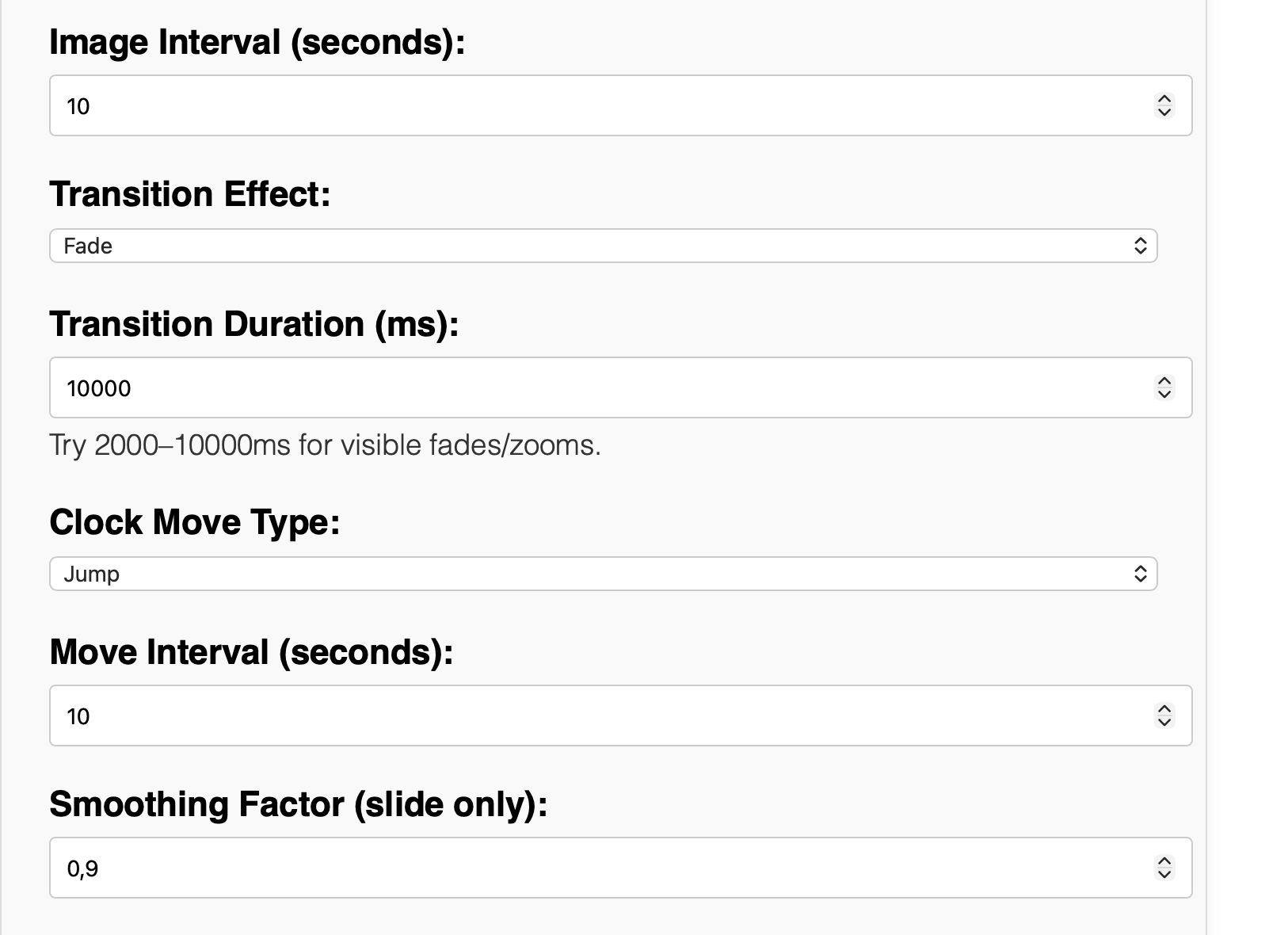1288x935 pixels.
Task: Increment the Transition Duration stepper up arrow
Action: tap(1164, 381)
